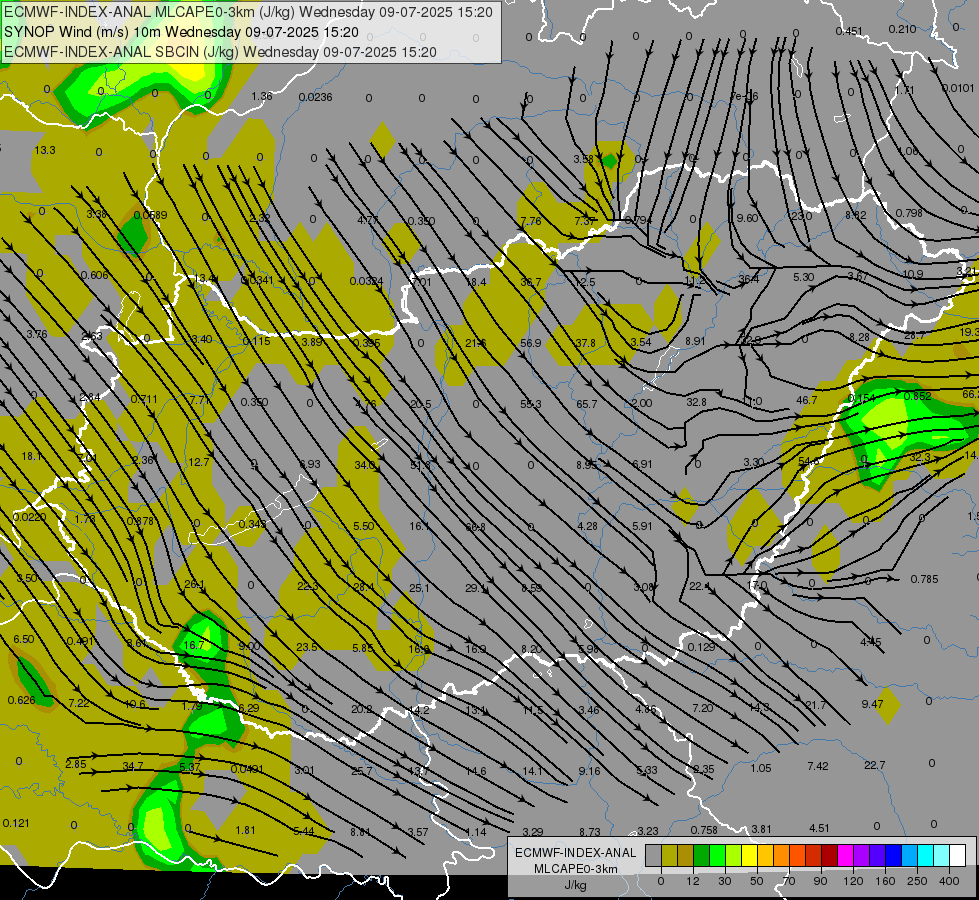
Task: Click the SBCIN header line
Action: (220, 52)
